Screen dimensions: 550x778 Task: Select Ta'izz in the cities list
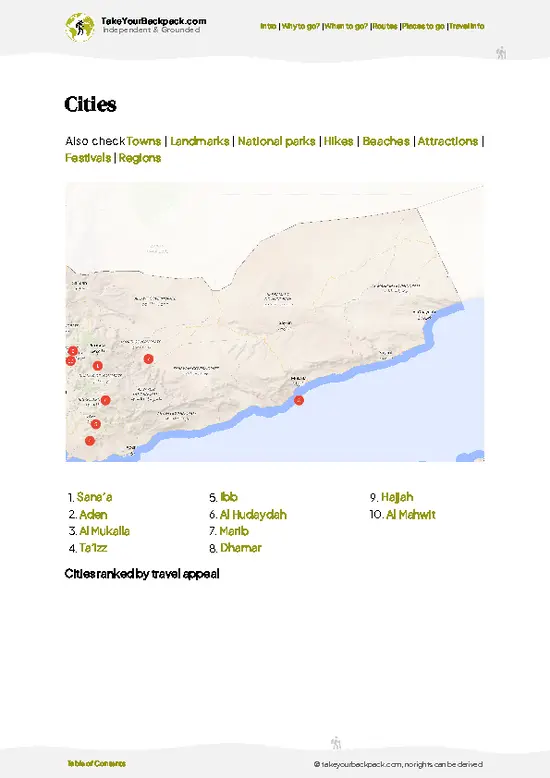pos(93,548)
